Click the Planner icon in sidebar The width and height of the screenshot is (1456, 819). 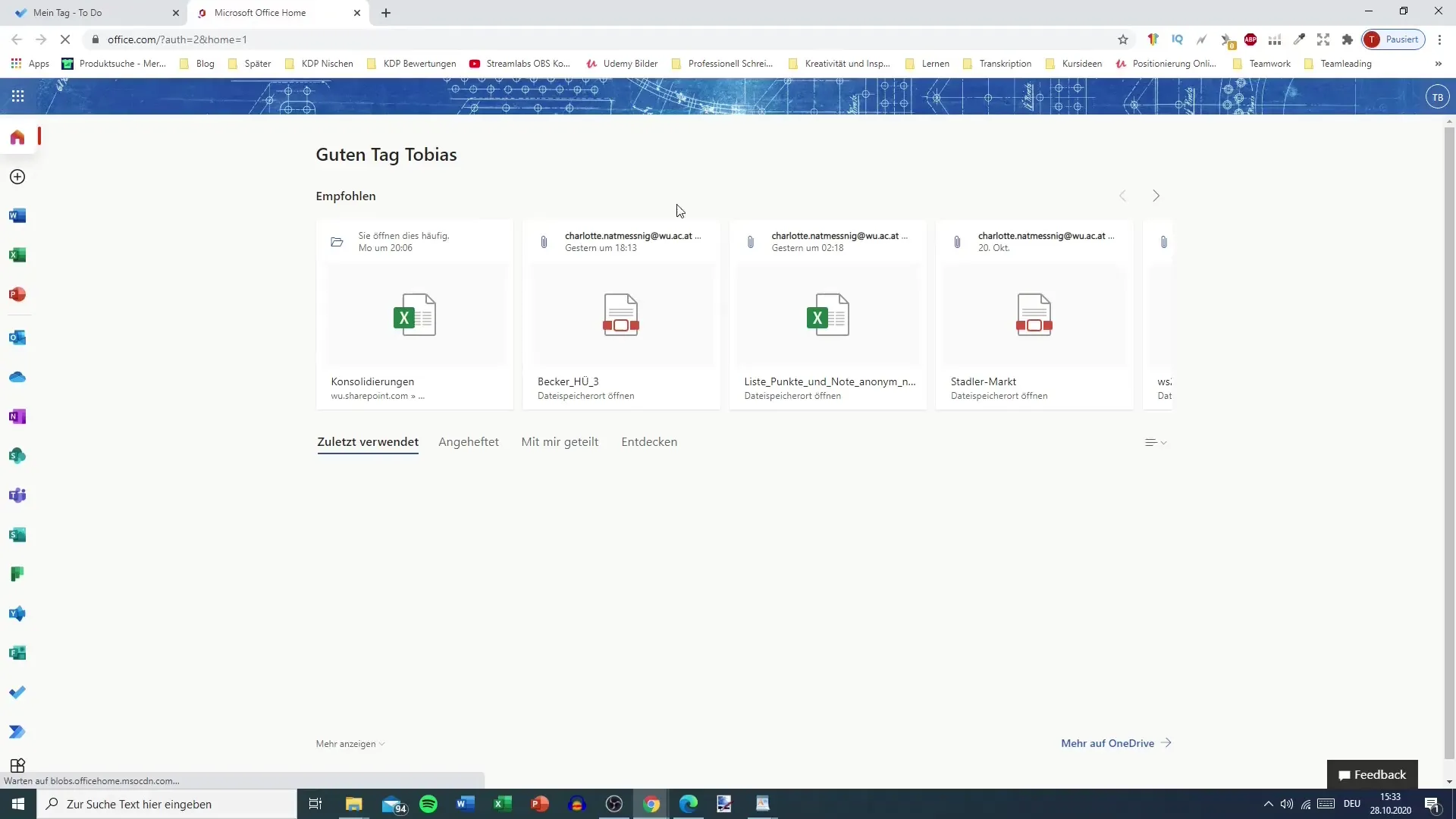coord(17,574)
